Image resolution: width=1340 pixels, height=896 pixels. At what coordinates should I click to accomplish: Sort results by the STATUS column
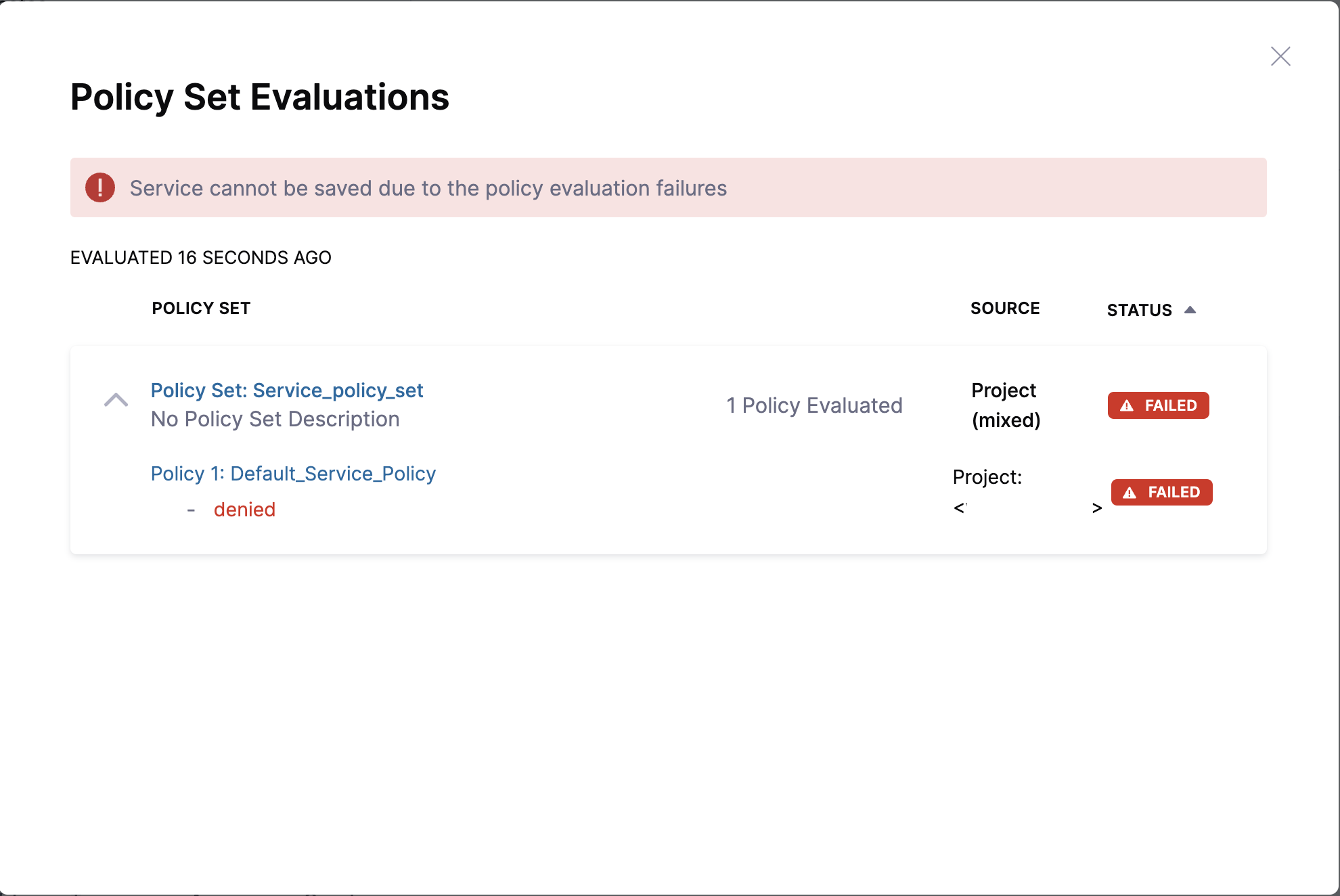coord(1140,310)
